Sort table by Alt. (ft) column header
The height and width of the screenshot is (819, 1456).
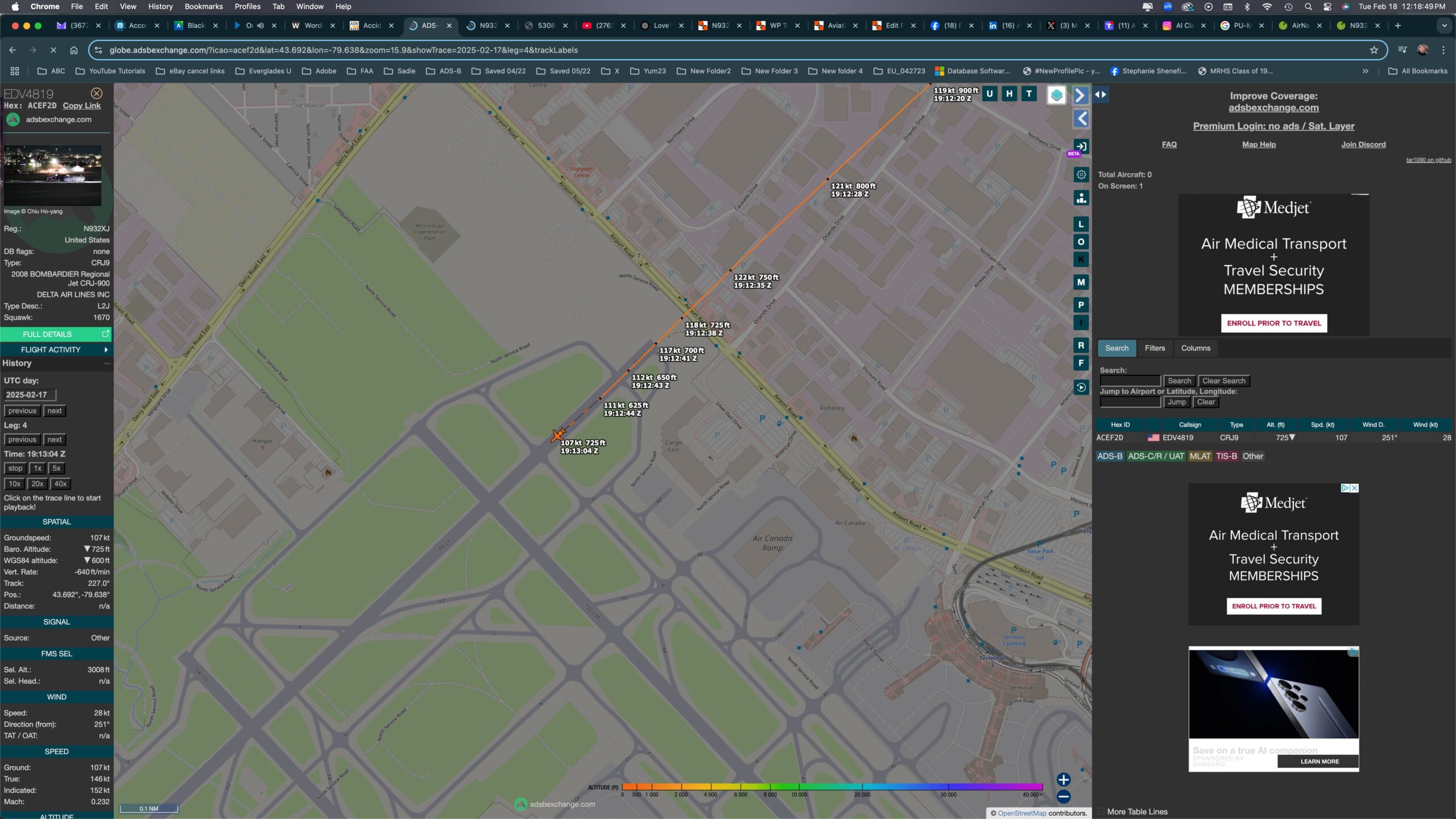(x=1275, y=425)
